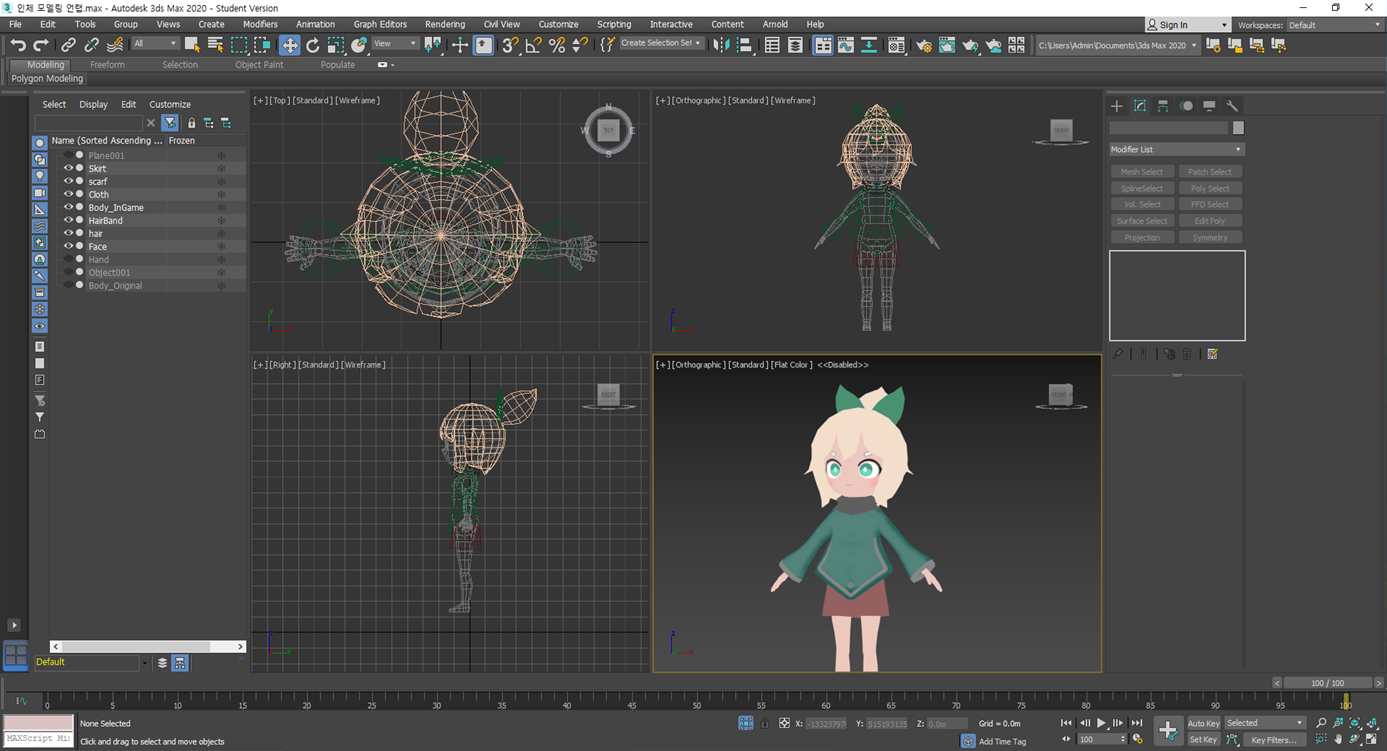The height and width of the screenshot is (751, 1387).
Task: Open the Render Setup teapot icon
Action: click(923, 45)
